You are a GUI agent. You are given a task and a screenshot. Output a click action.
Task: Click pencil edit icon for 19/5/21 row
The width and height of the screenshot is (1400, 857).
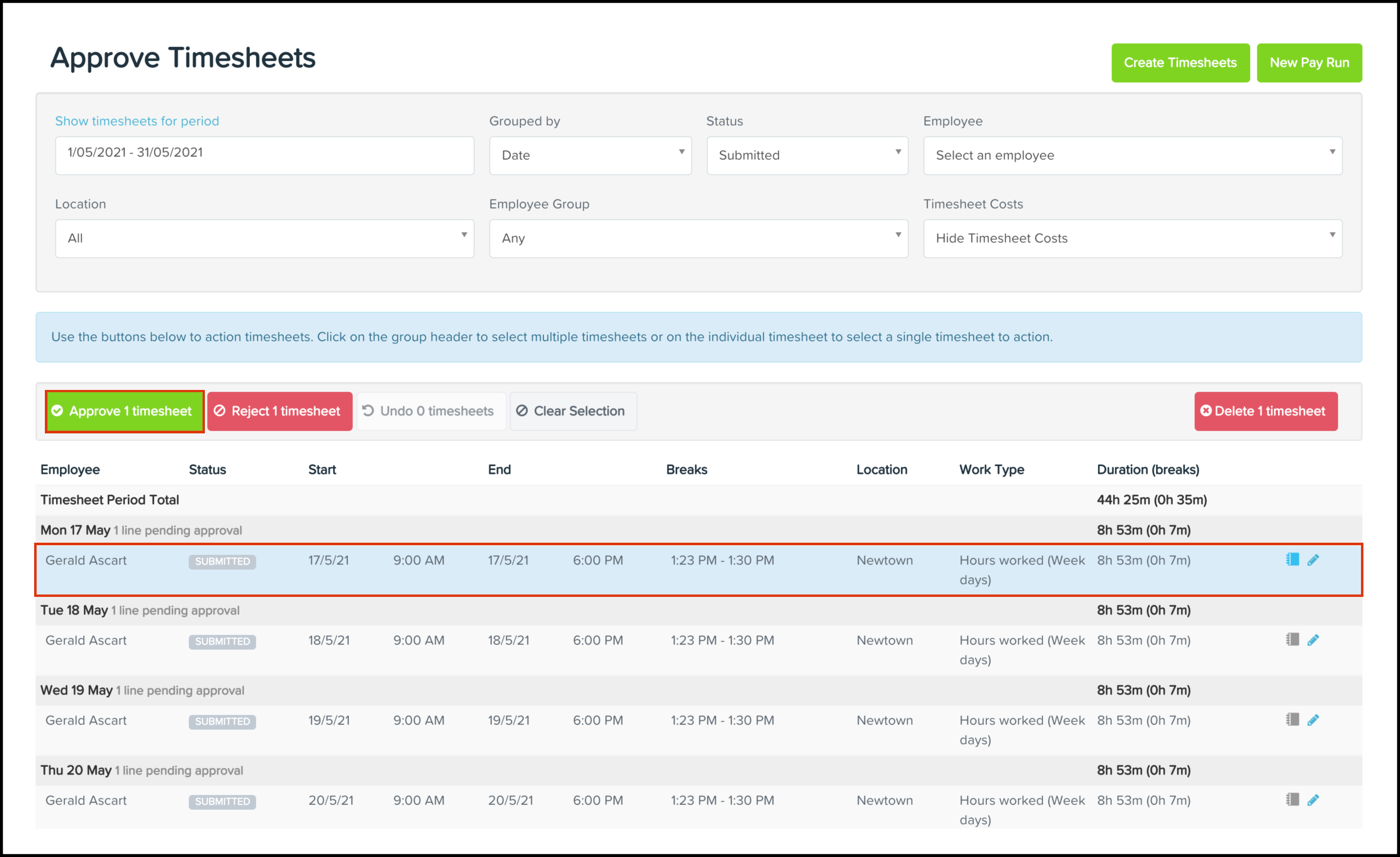[x=1313, y=720]
